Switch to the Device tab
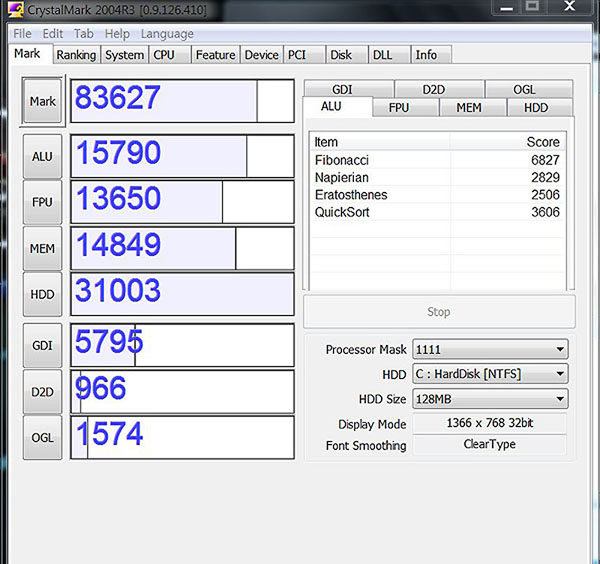 tap(262, 55)
